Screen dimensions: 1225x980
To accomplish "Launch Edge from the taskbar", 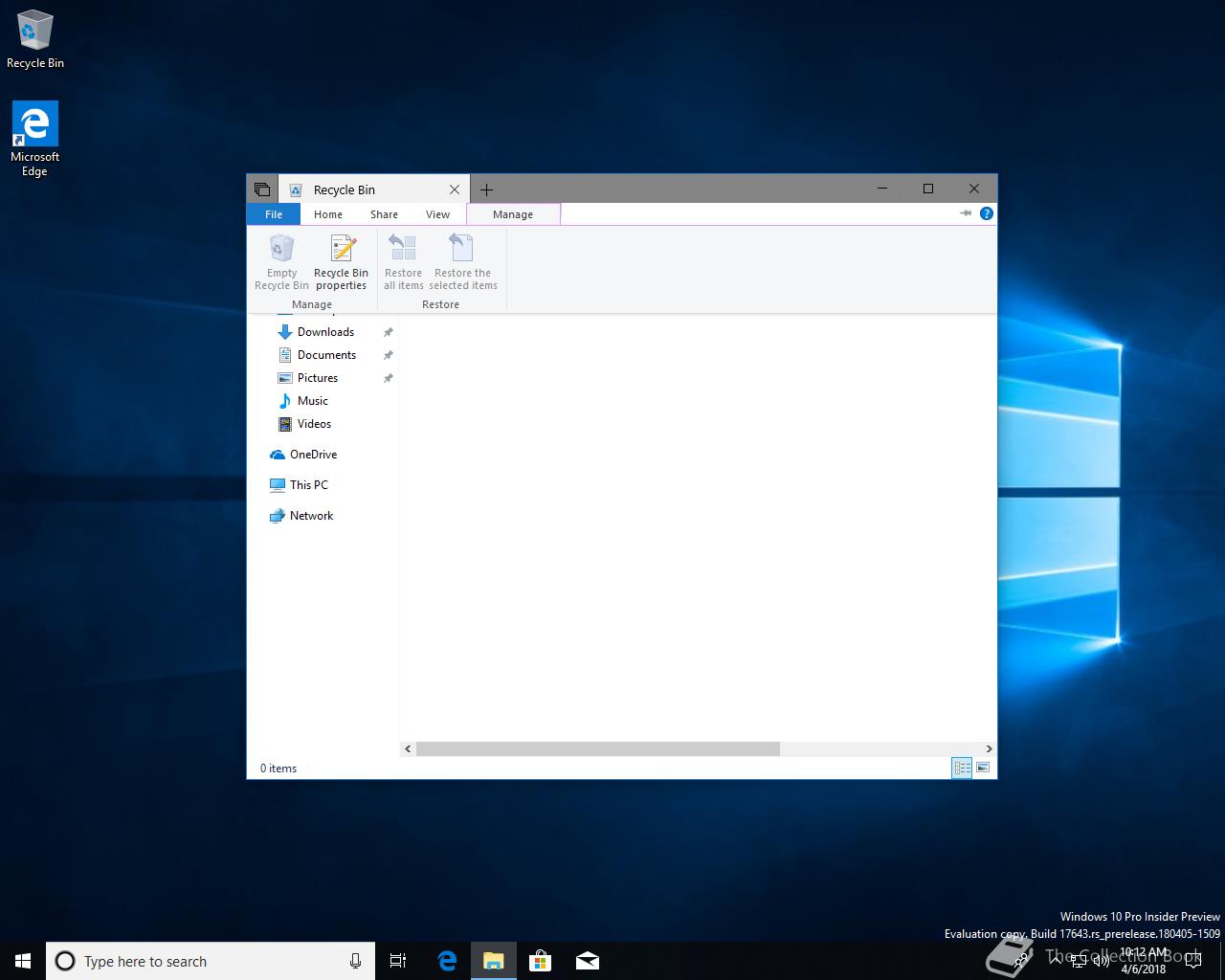I will [447, 961].
